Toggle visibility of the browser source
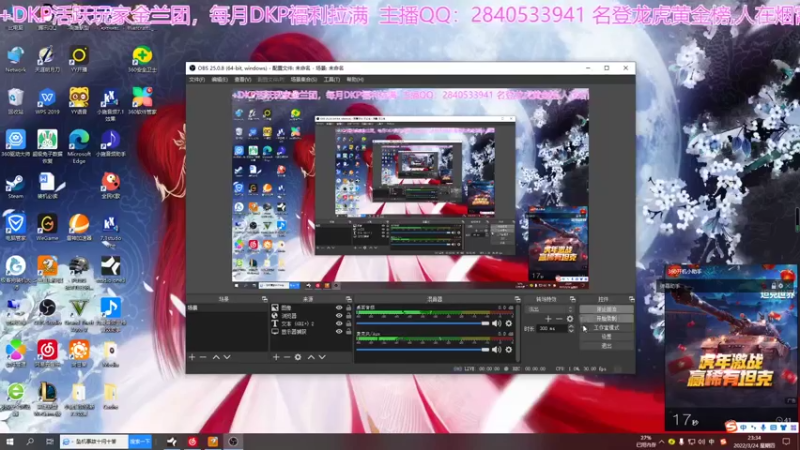Screen dimensions: 800x450 [x=339, y=316]
